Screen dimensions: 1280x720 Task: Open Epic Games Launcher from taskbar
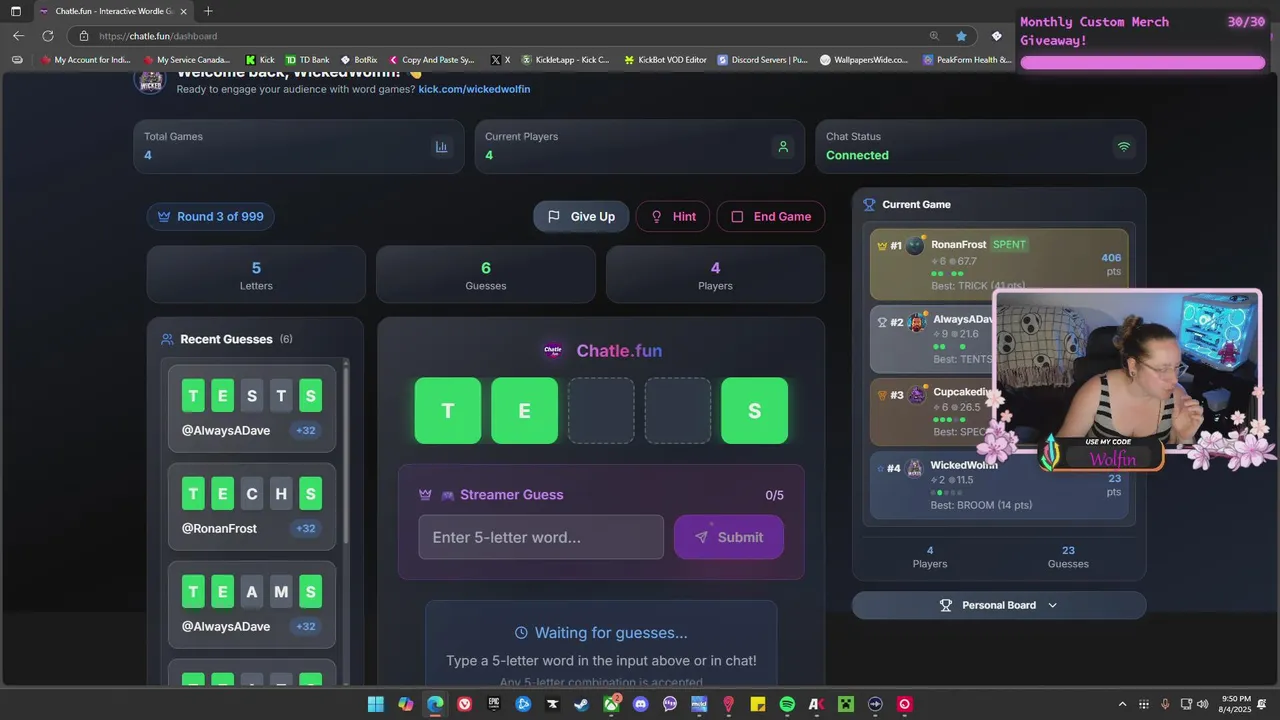pos(494,704)
